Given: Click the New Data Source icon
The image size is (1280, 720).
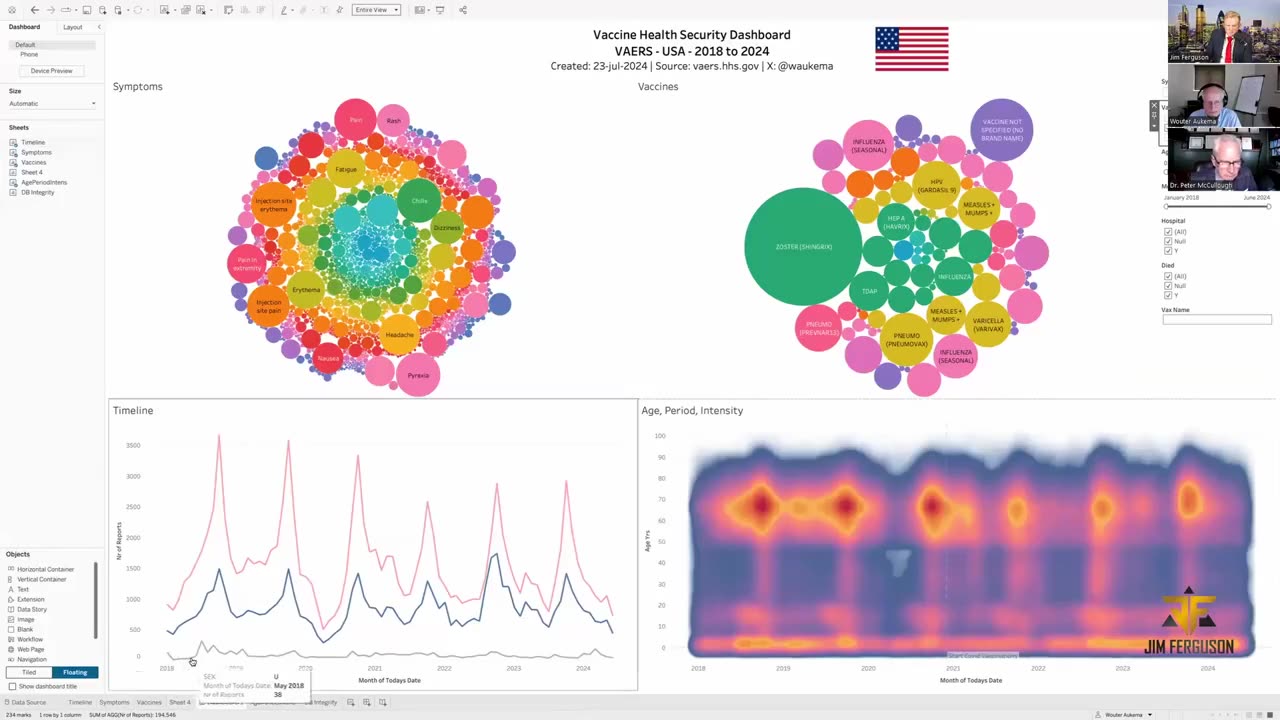Looking at the screenshot, I should click(x=102, y=10).
